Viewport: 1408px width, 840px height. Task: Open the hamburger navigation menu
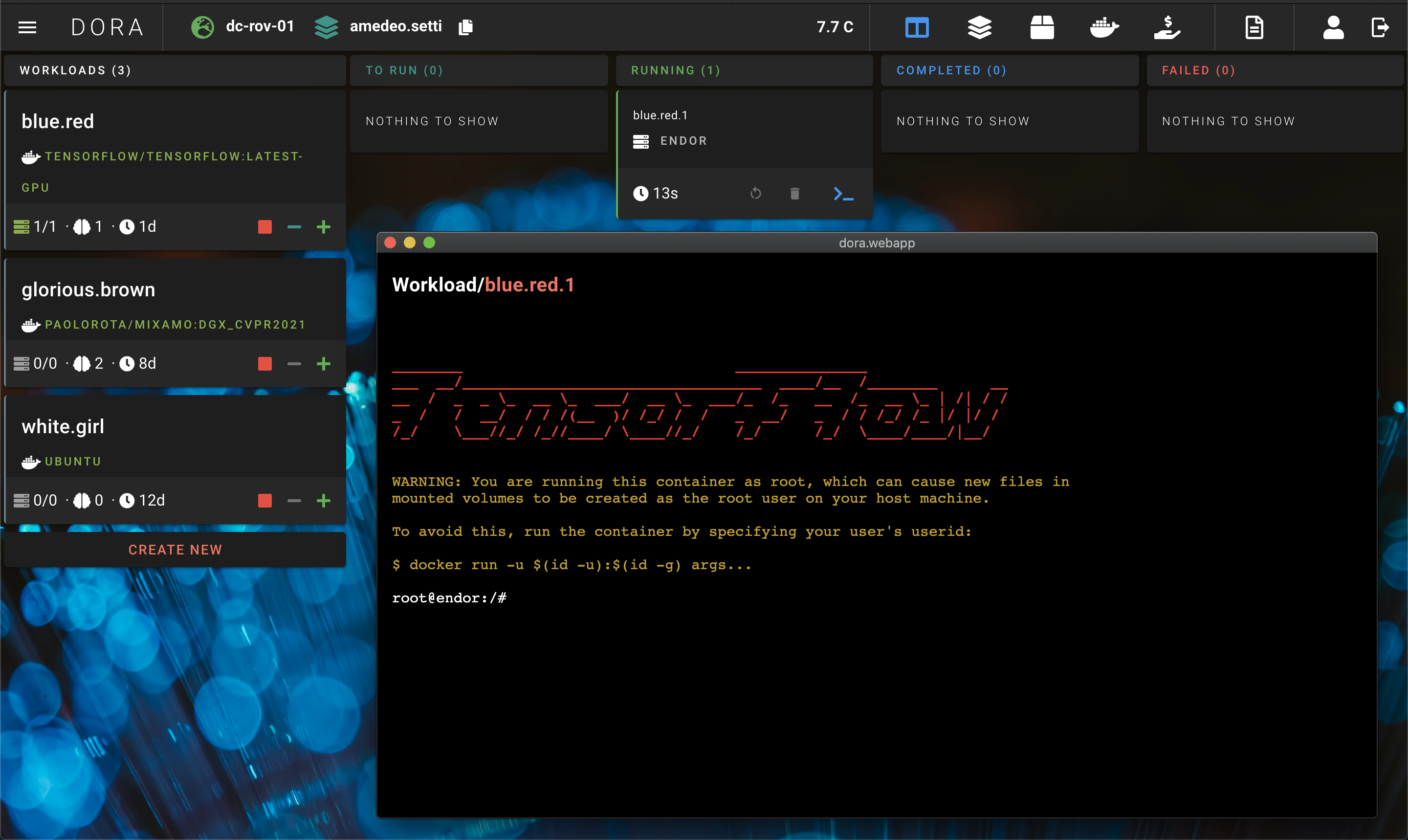[27, 27]
